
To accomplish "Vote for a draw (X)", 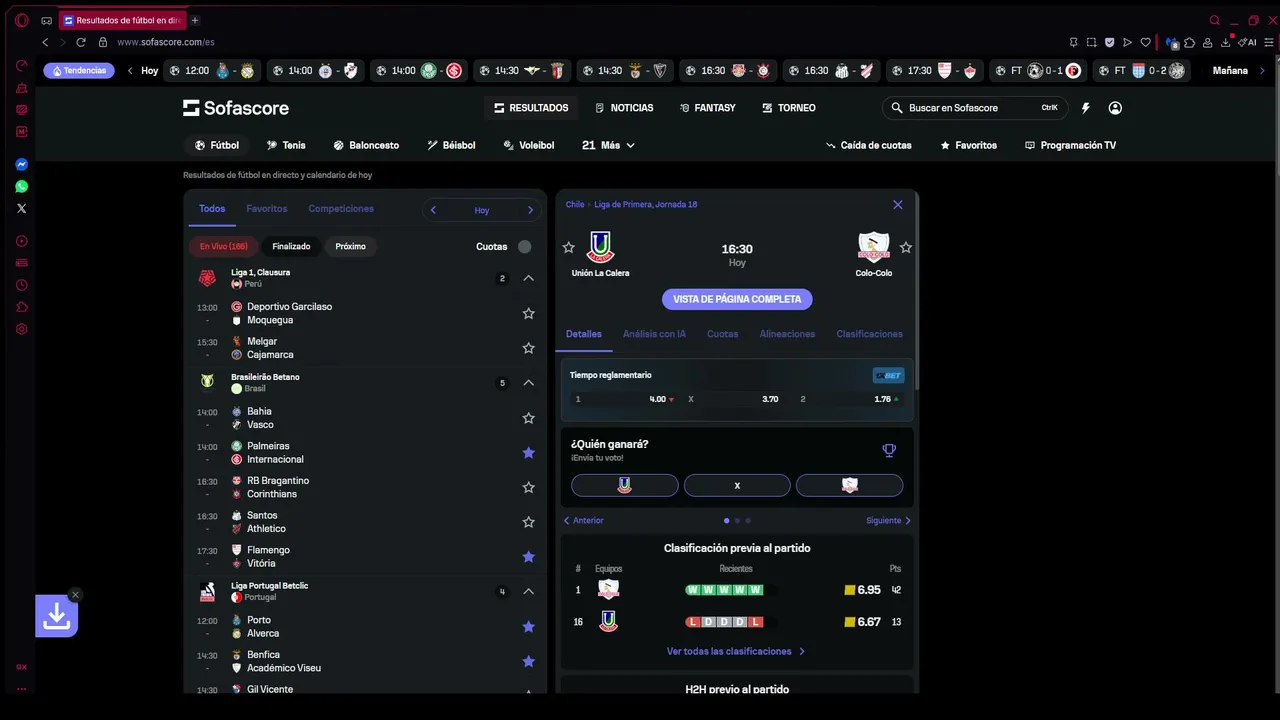I will pos(737,485).
